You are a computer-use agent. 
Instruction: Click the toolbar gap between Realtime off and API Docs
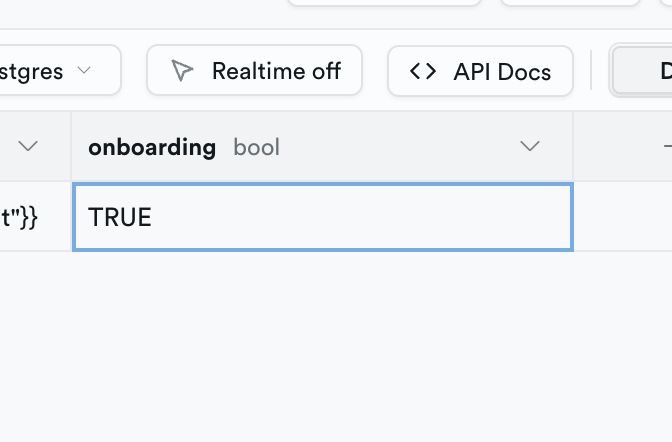[x=375, y=71]
